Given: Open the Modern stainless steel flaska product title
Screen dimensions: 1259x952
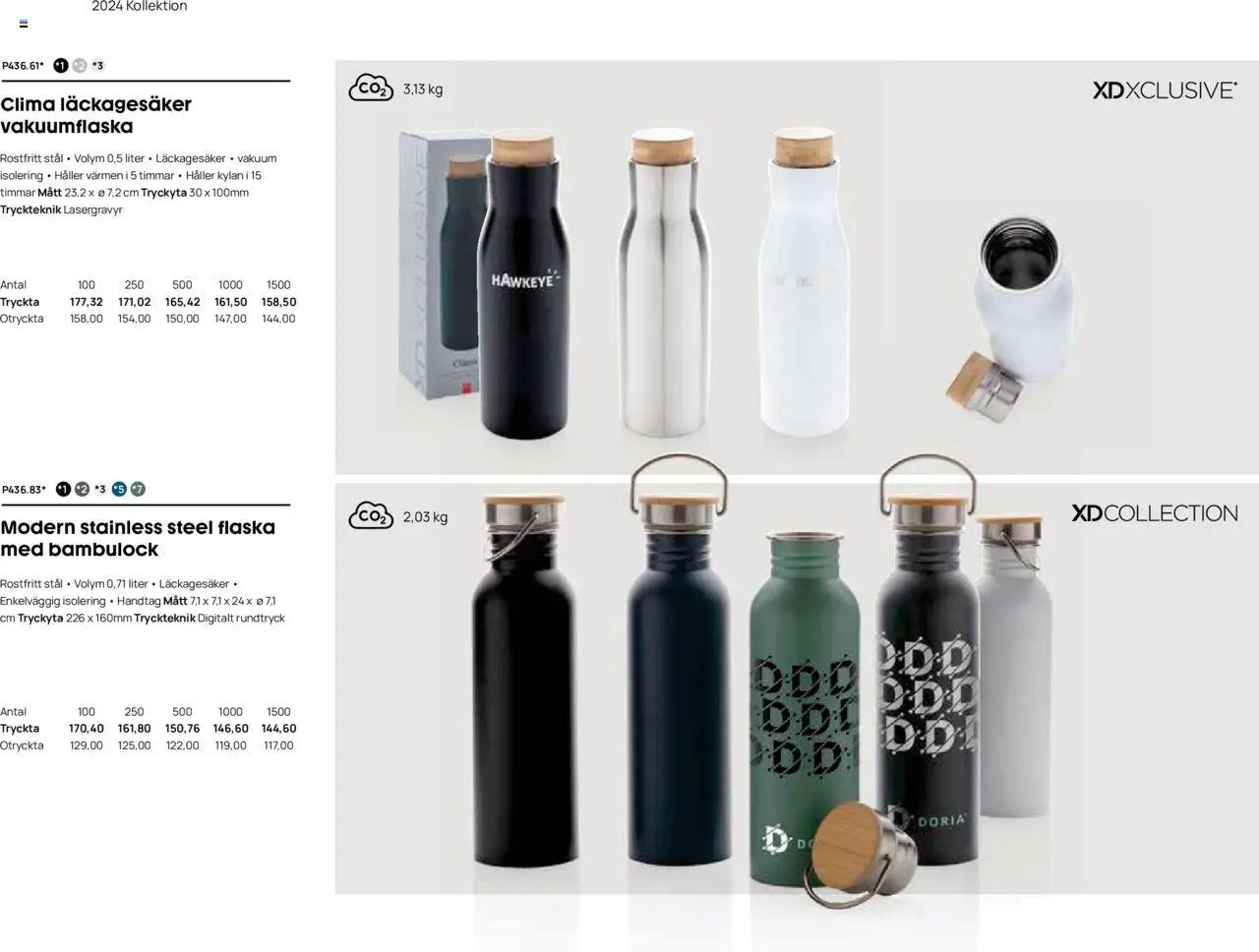Looking at the screenshot, I should (x=138, y=538).
